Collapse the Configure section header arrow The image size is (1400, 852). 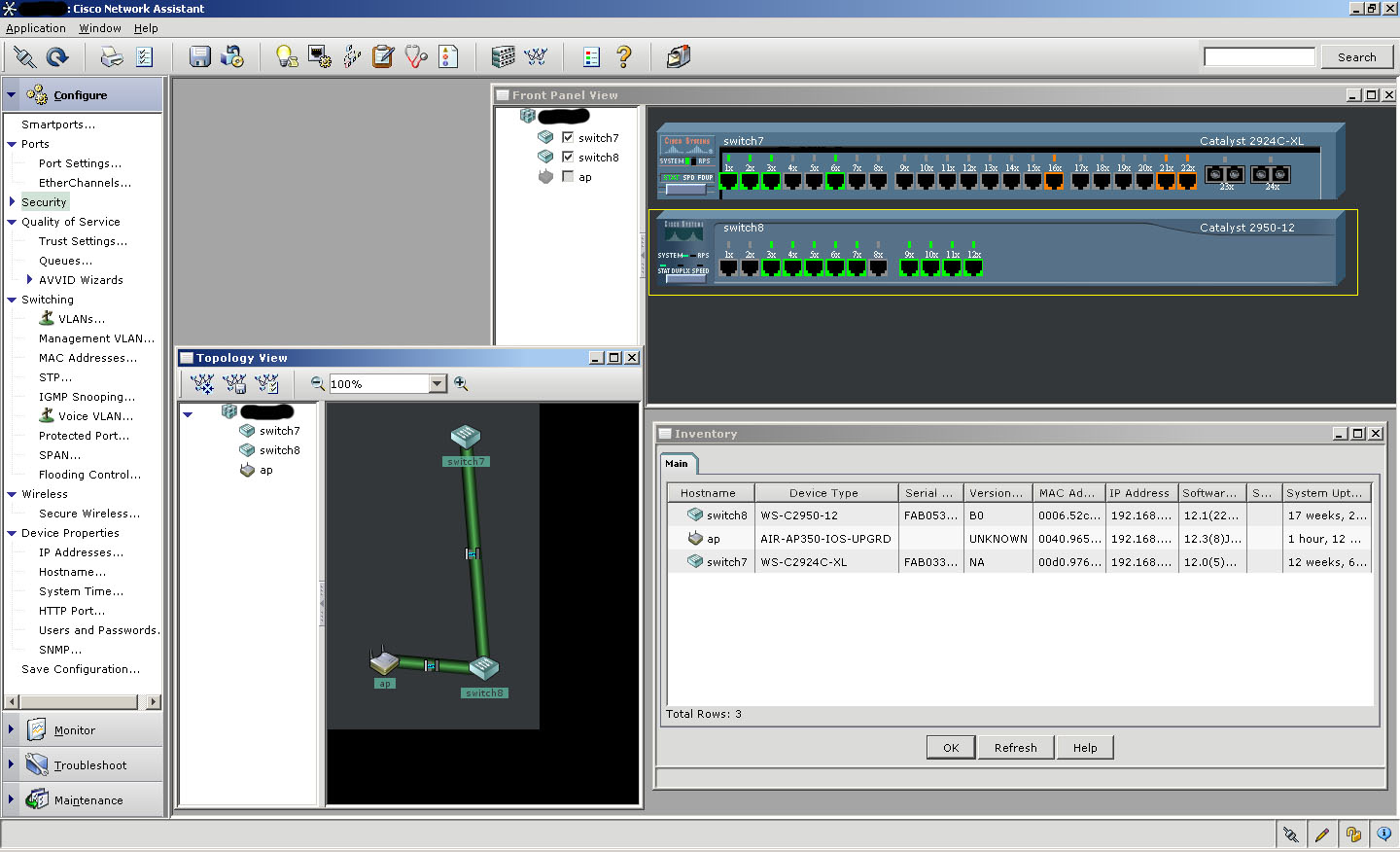tap(12, 95)
